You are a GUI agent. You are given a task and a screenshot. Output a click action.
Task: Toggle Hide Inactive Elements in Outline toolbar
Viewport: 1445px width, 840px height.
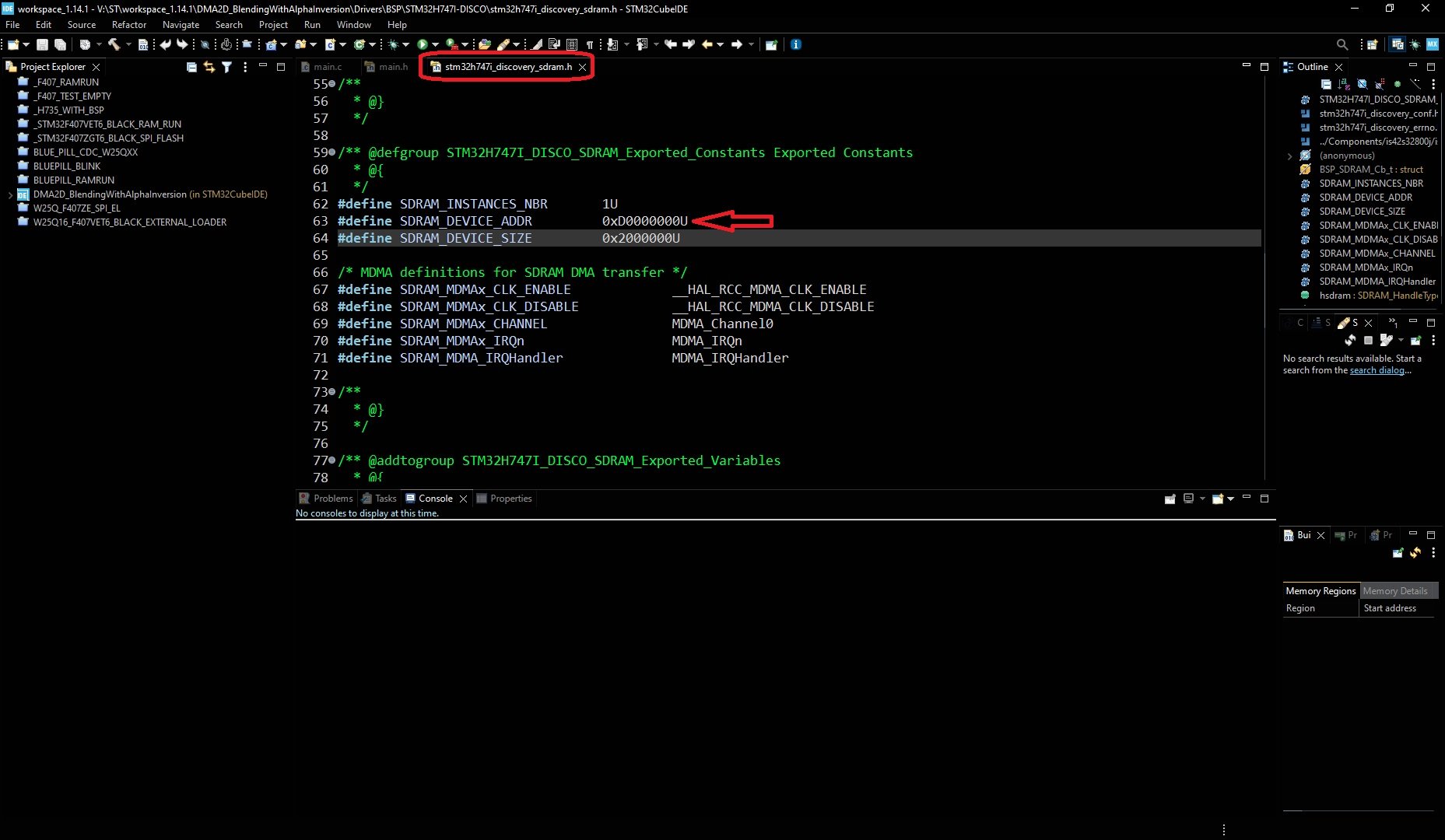click(1415, 84)
